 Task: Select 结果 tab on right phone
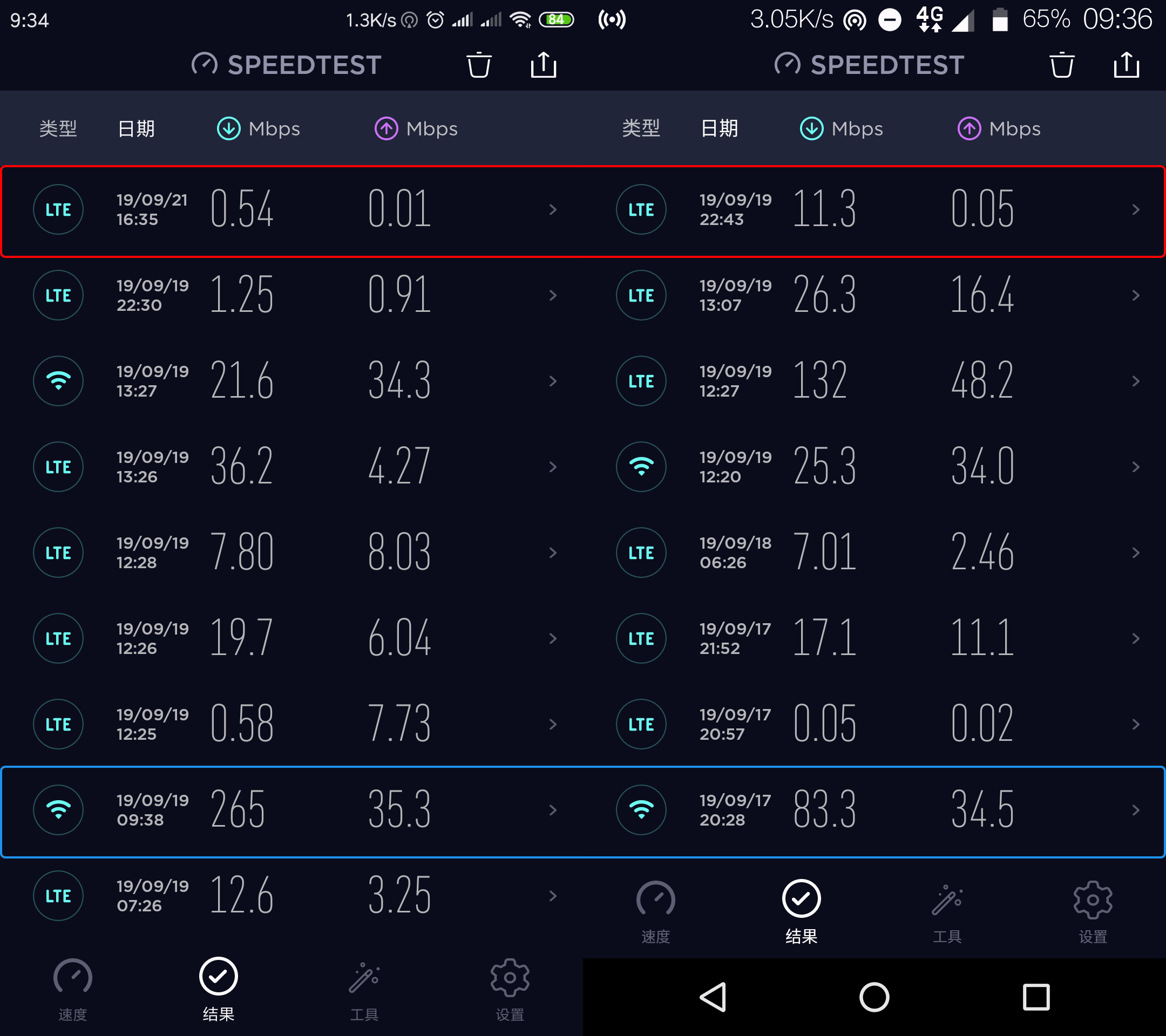[802, 912]
